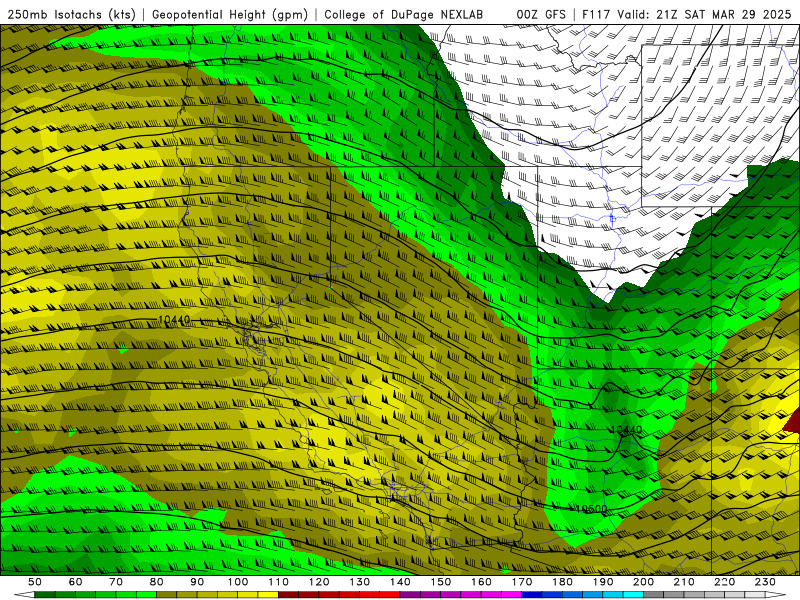This screenshot has width=800, height=600.
Task: Click the colorbar tick label 220
Action: coord(724,582)
